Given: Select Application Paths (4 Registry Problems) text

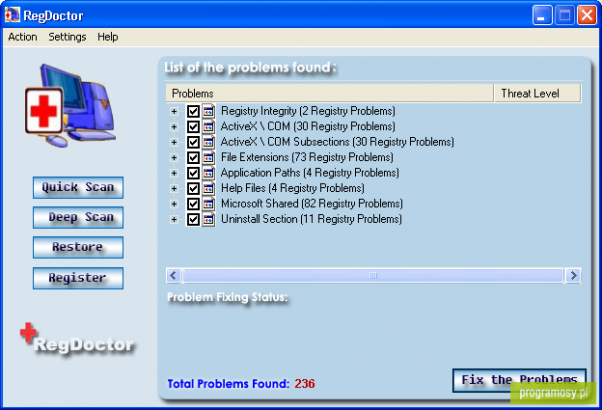Looking at the screenshot, I should point(310,173).
